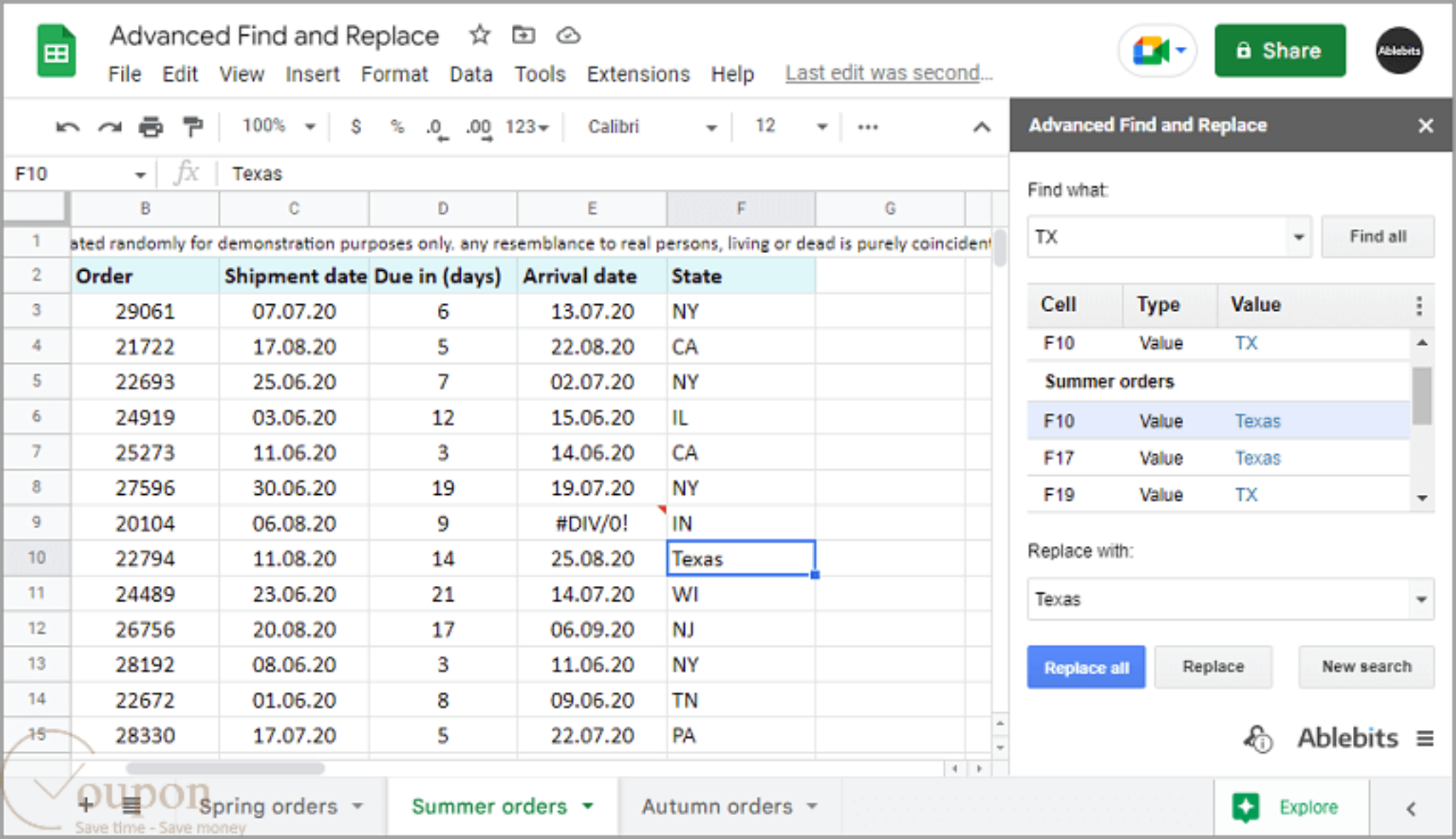Viewport: 1456px width, 839px height.
Task: Open the font size dropdown
Action: click(790, 127)
